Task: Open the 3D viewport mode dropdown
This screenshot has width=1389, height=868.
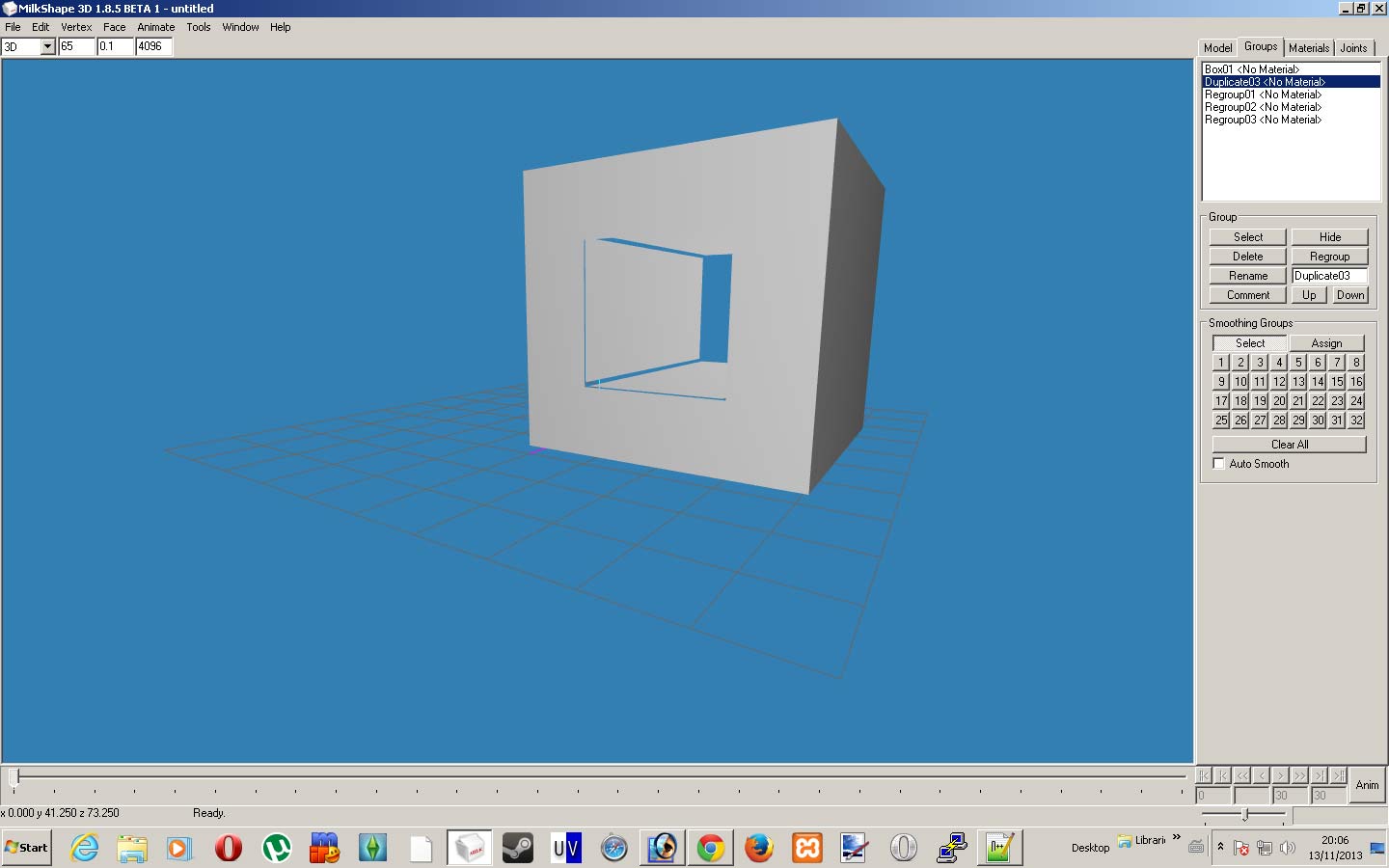Action: 47,46
